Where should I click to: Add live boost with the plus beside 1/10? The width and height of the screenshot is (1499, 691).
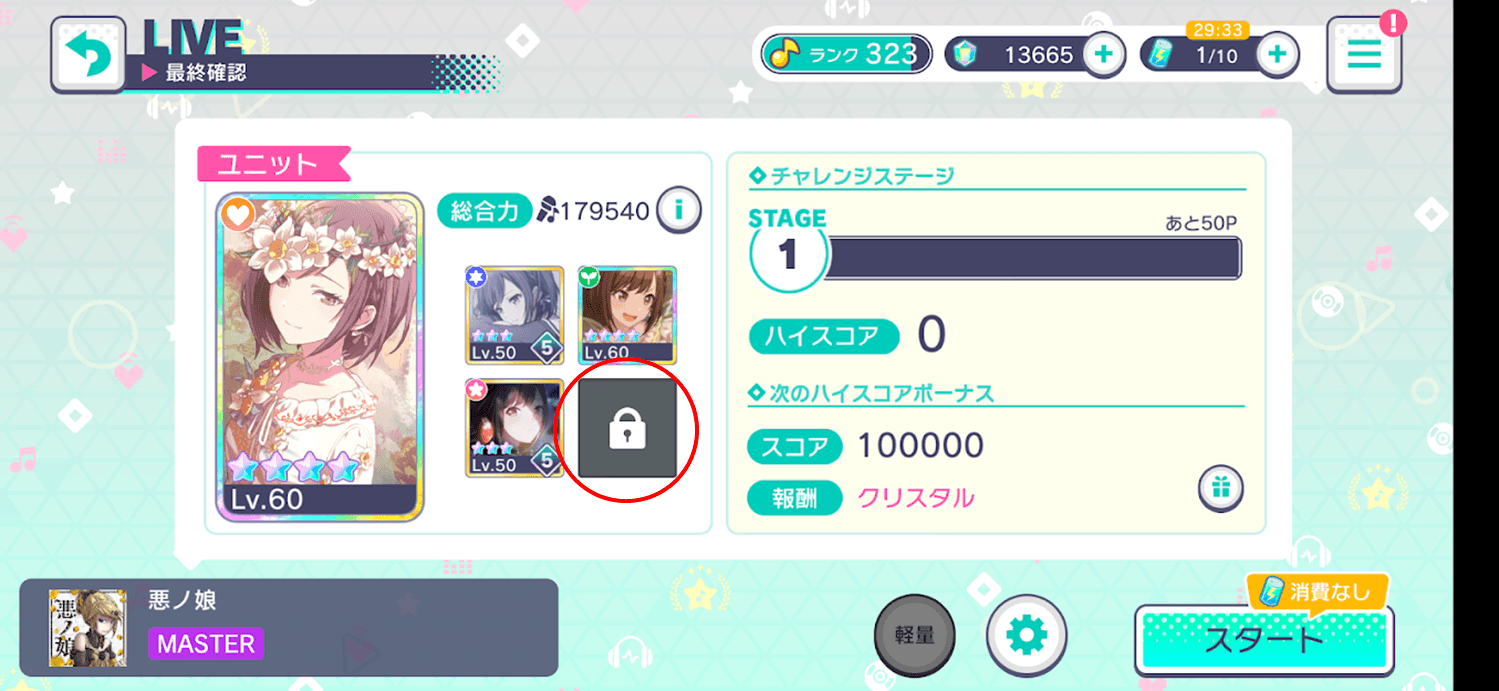[x=1277, y=55]
